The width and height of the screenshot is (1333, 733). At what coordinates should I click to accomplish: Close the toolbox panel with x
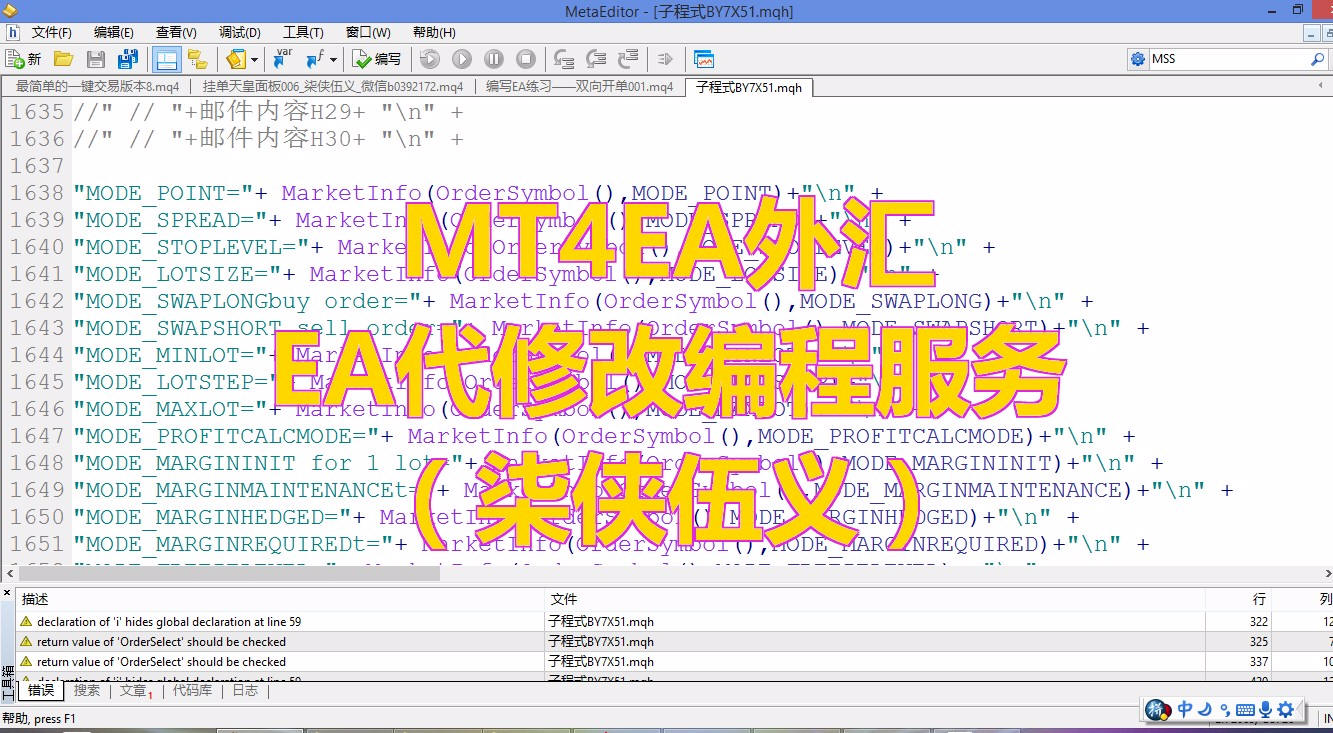[7, 592]
